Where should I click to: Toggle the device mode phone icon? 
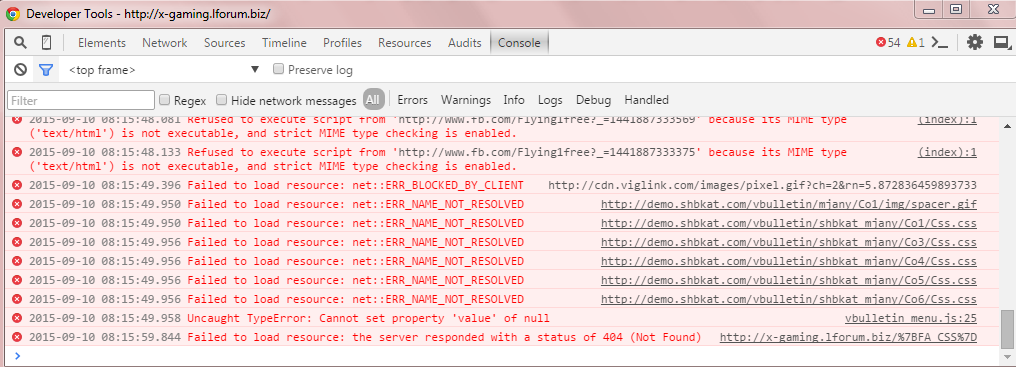pyautogui.click(x=46, y=43)
